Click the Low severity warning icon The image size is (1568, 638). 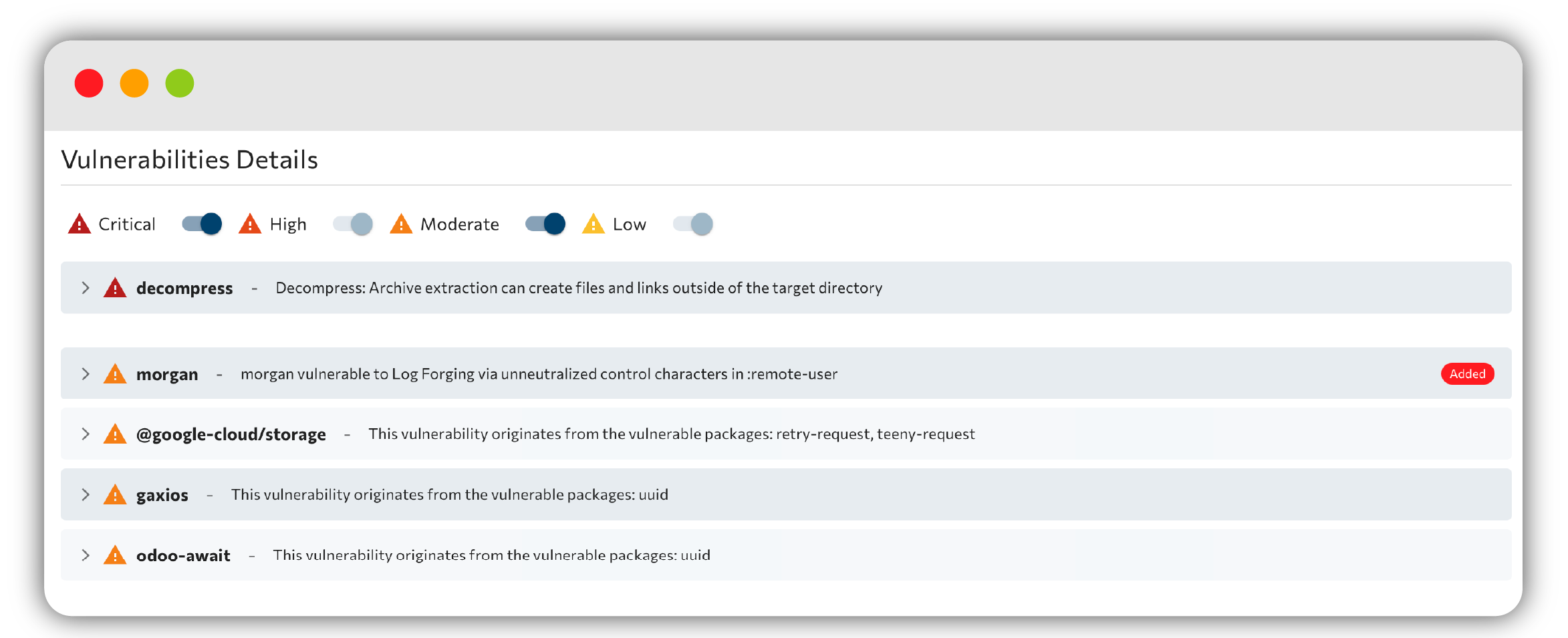point(593,224)
